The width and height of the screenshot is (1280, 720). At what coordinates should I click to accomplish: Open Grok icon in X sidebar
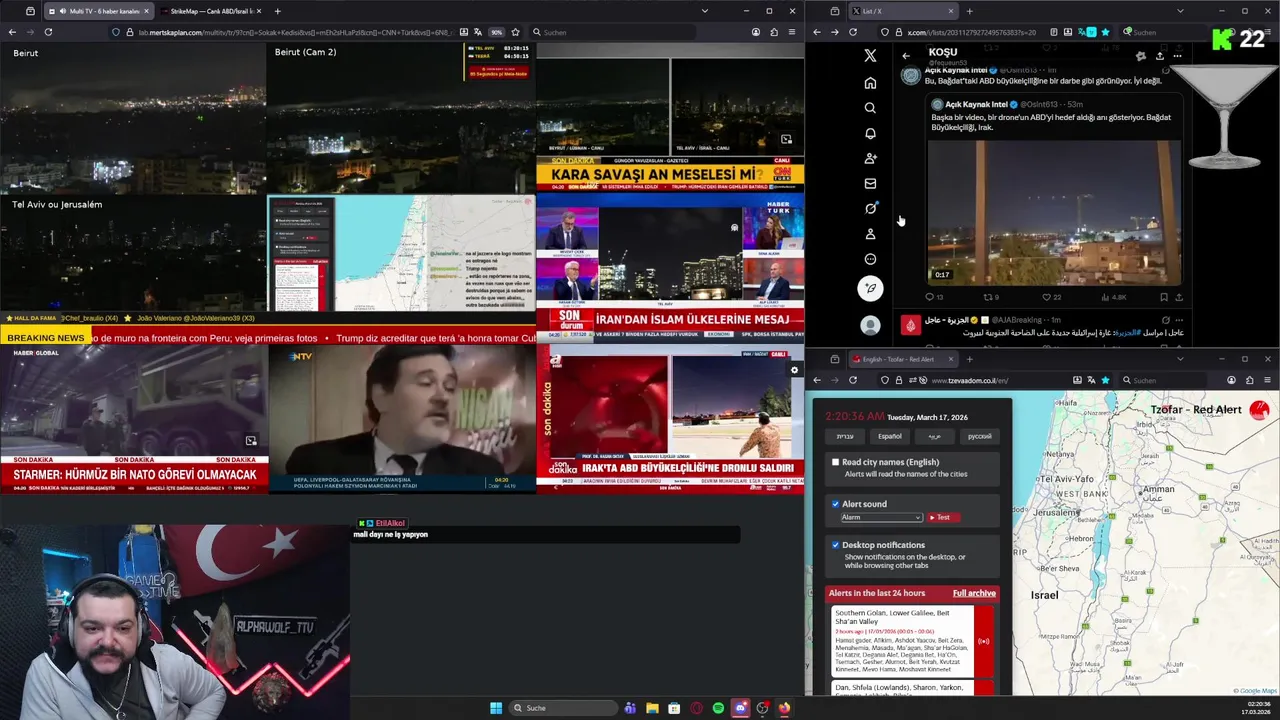coord(870,208)
